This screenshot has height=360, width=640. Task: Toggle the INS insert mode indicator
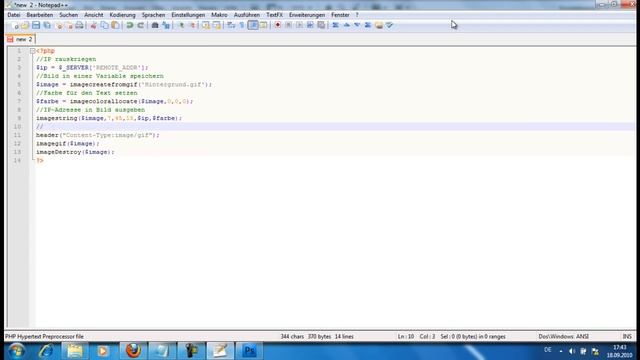pos(627,337)
